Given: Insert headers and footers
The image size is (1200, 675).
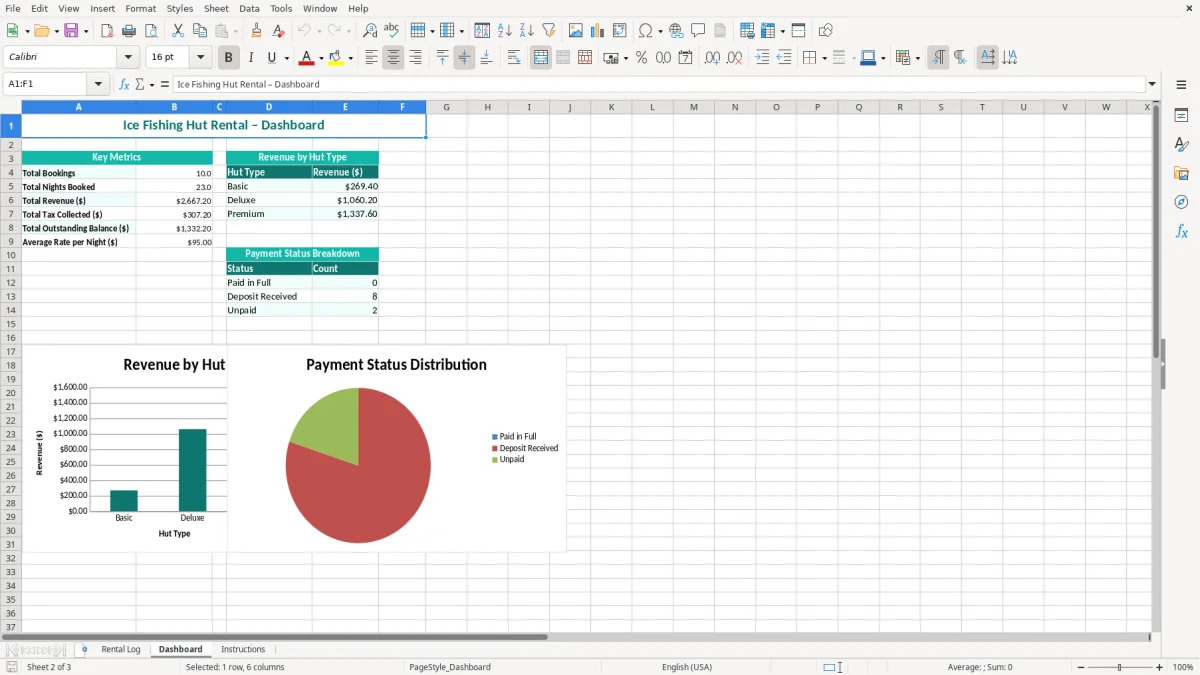Looking at the screenshot, I should tap(720, 31).
